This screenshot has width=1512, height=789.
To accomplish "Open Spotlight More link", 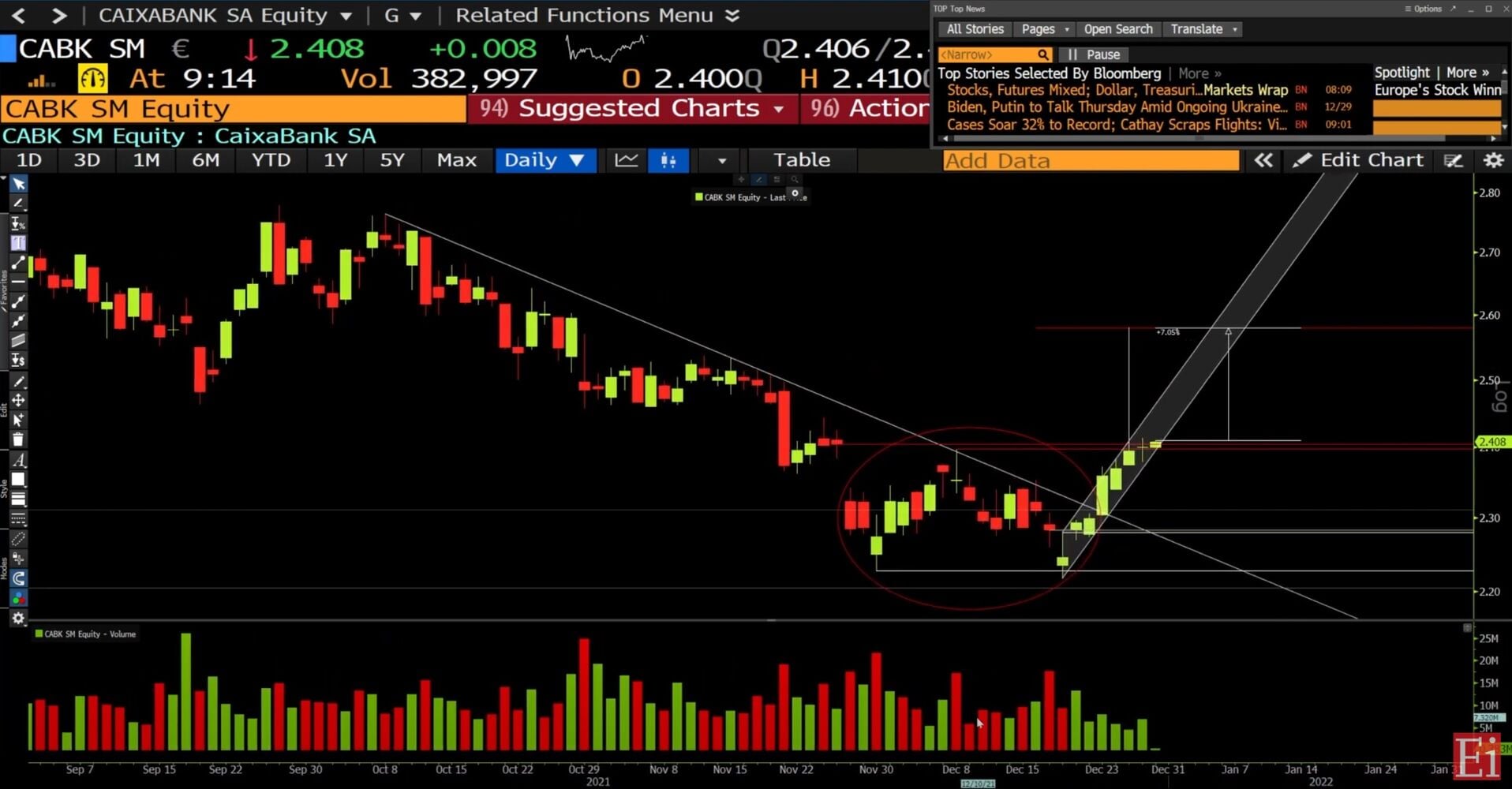I will coord(1467,73).
